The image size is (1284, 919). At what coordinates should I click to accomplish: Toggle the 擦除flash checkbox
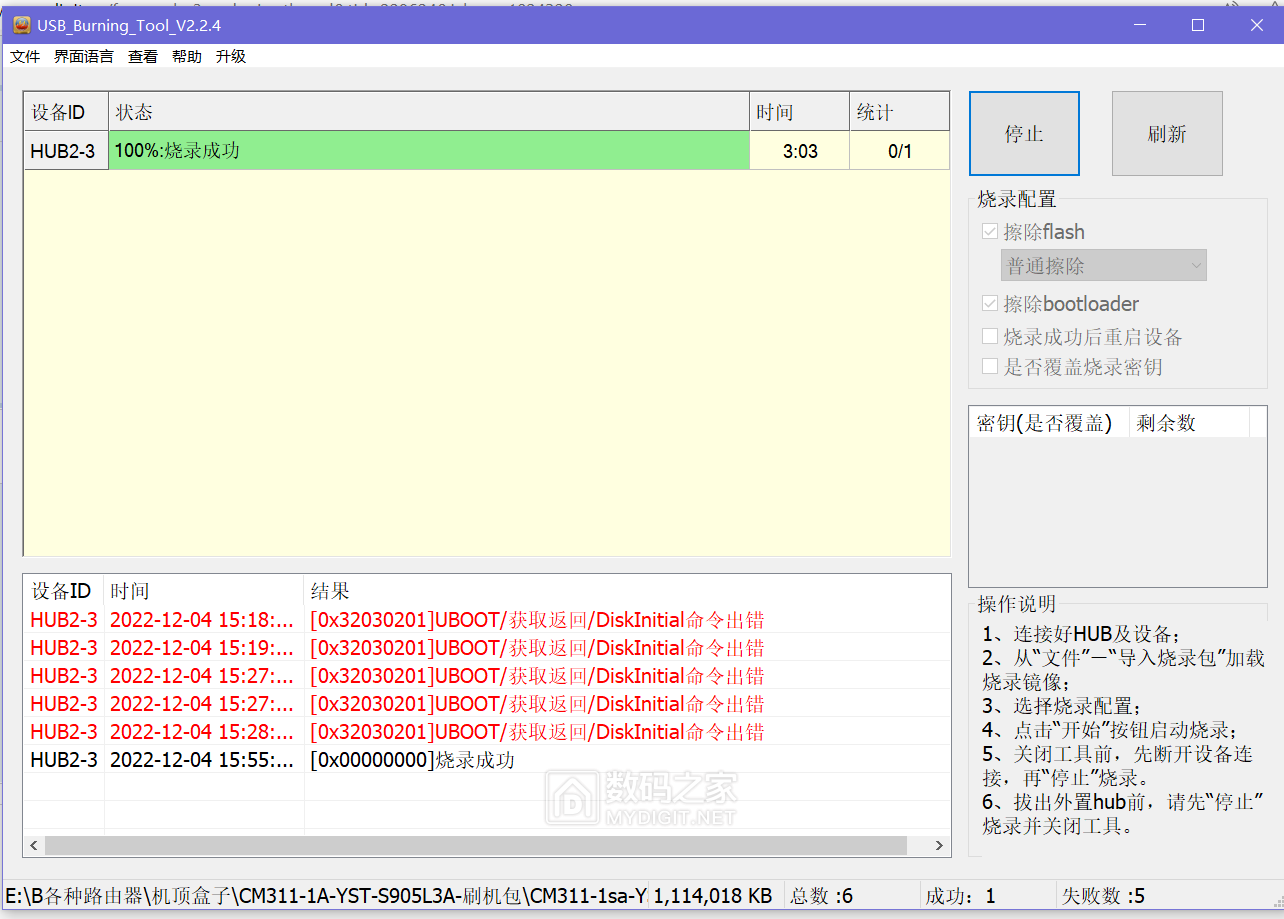coord(990,232)
